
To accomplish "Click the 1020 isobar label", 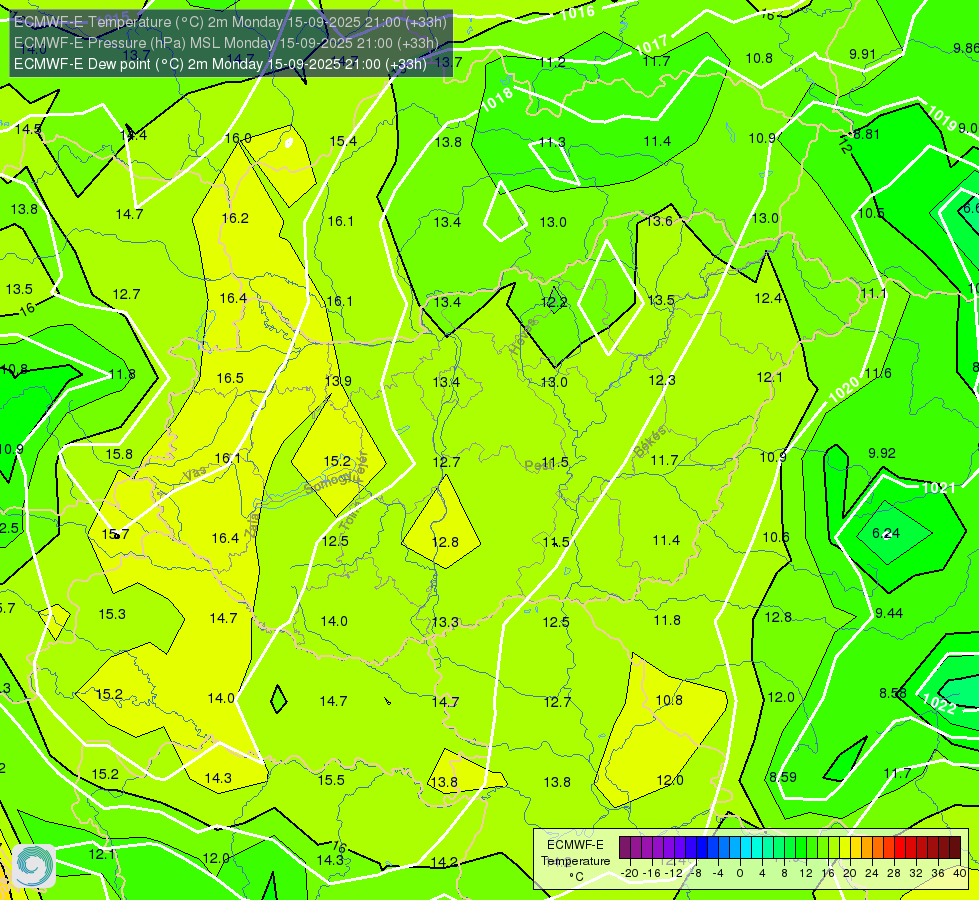I will point(844,390).
